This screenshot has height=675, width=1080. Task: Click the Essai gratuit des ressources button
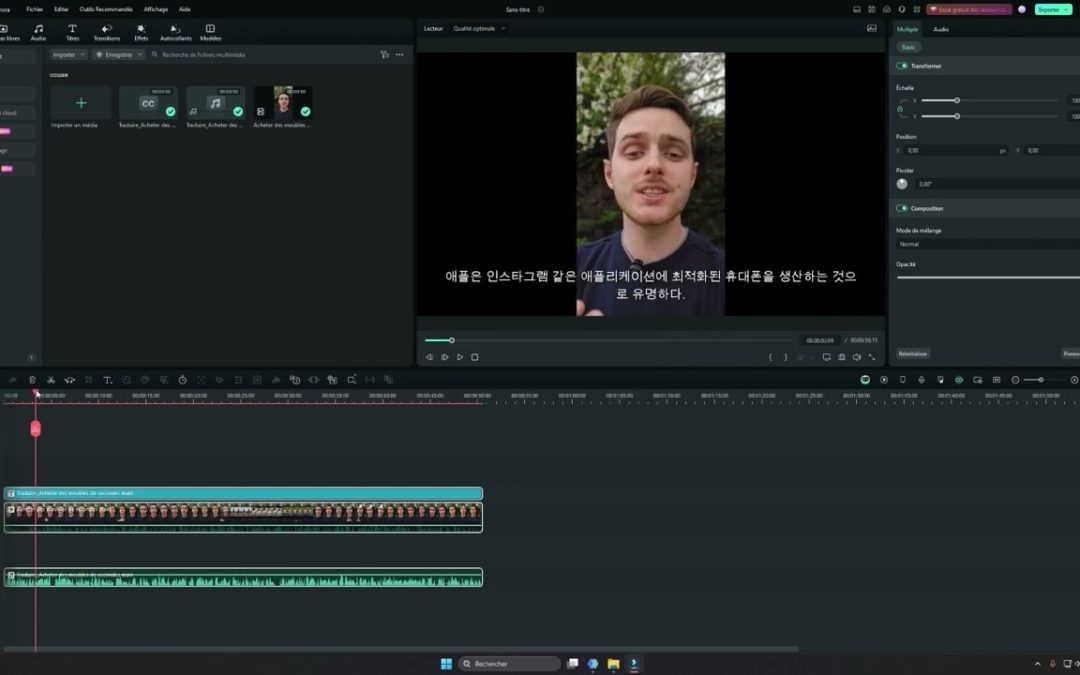click(969, 10)
